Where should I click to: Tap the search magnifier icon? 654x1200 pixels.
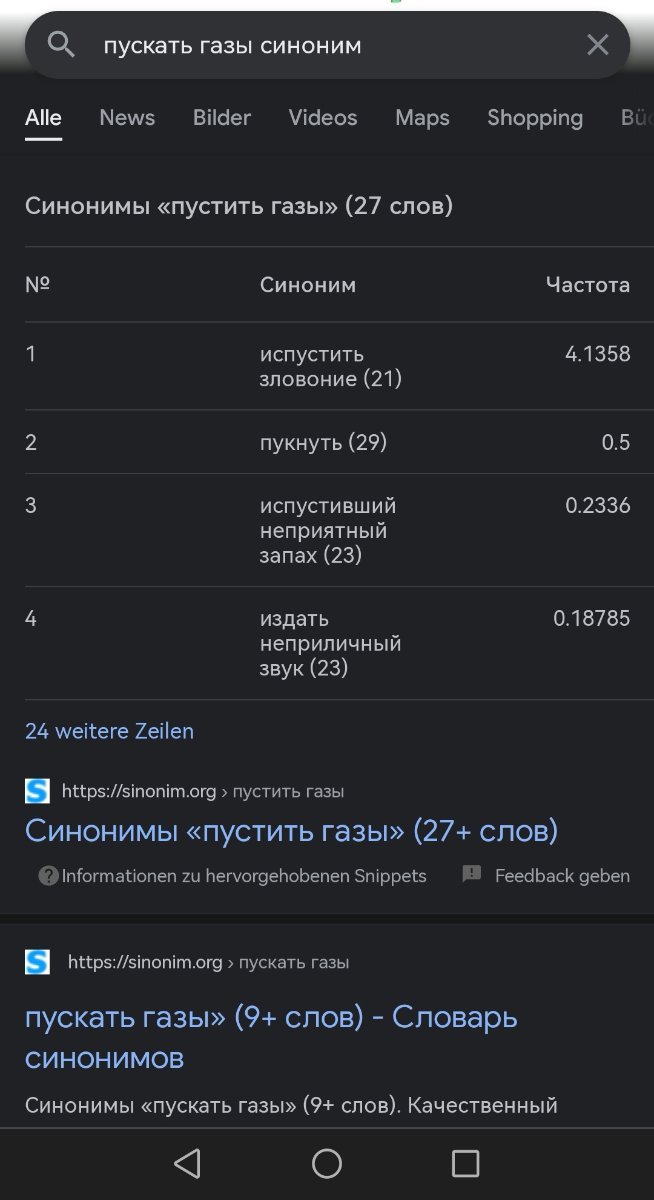61,45
